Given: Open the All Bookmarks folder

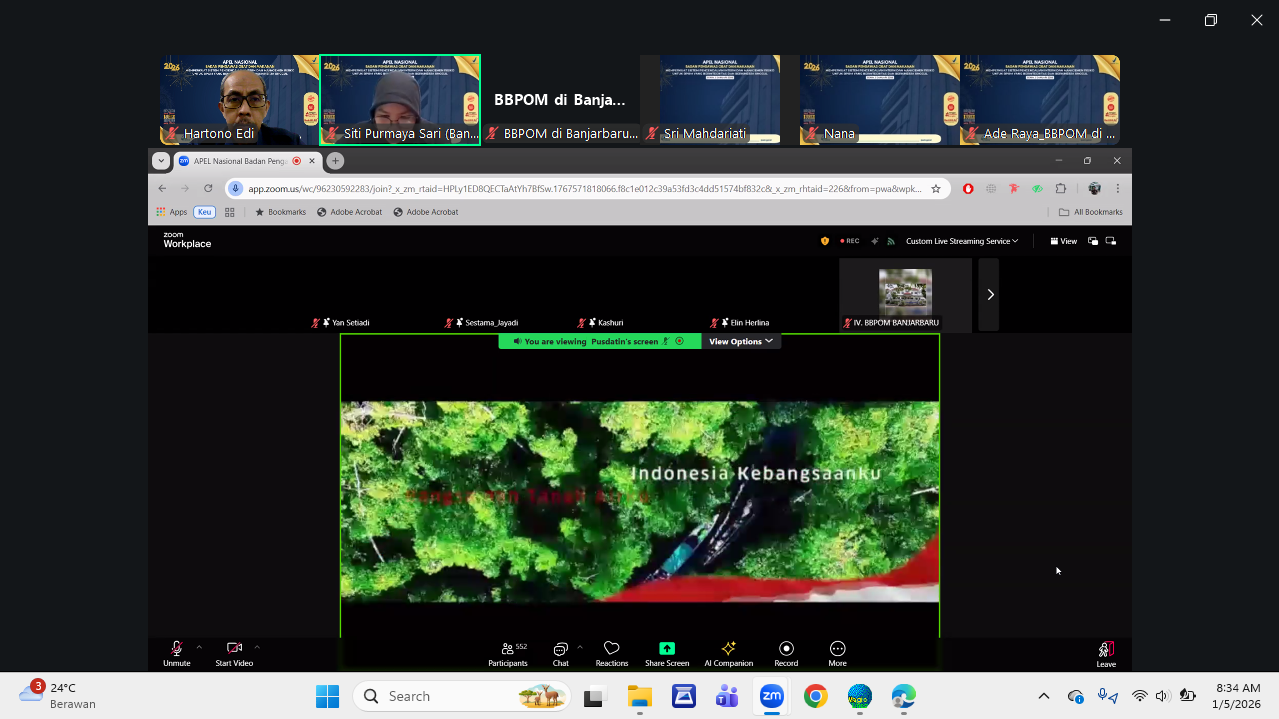Looking at the screenshot, I should coord(1091,212).
